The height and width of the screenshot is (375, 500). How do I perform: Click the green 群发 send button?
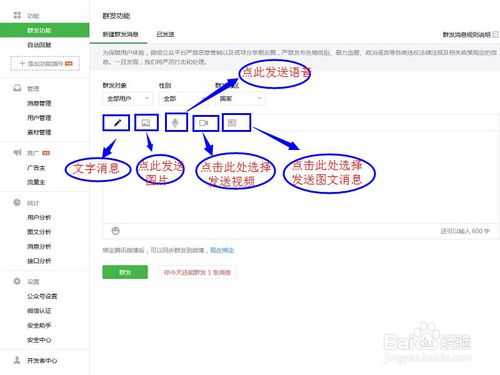[x=125, y=272]
